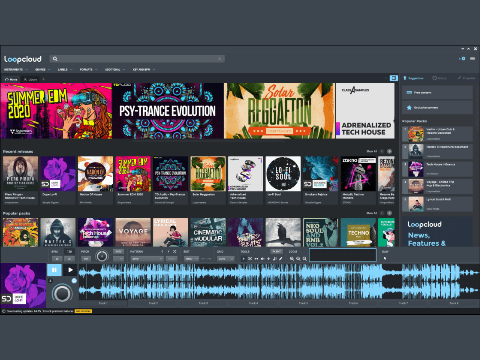
Task: Select previous pattern arrow
Action: pyautogui.click(x=162, y=252)
